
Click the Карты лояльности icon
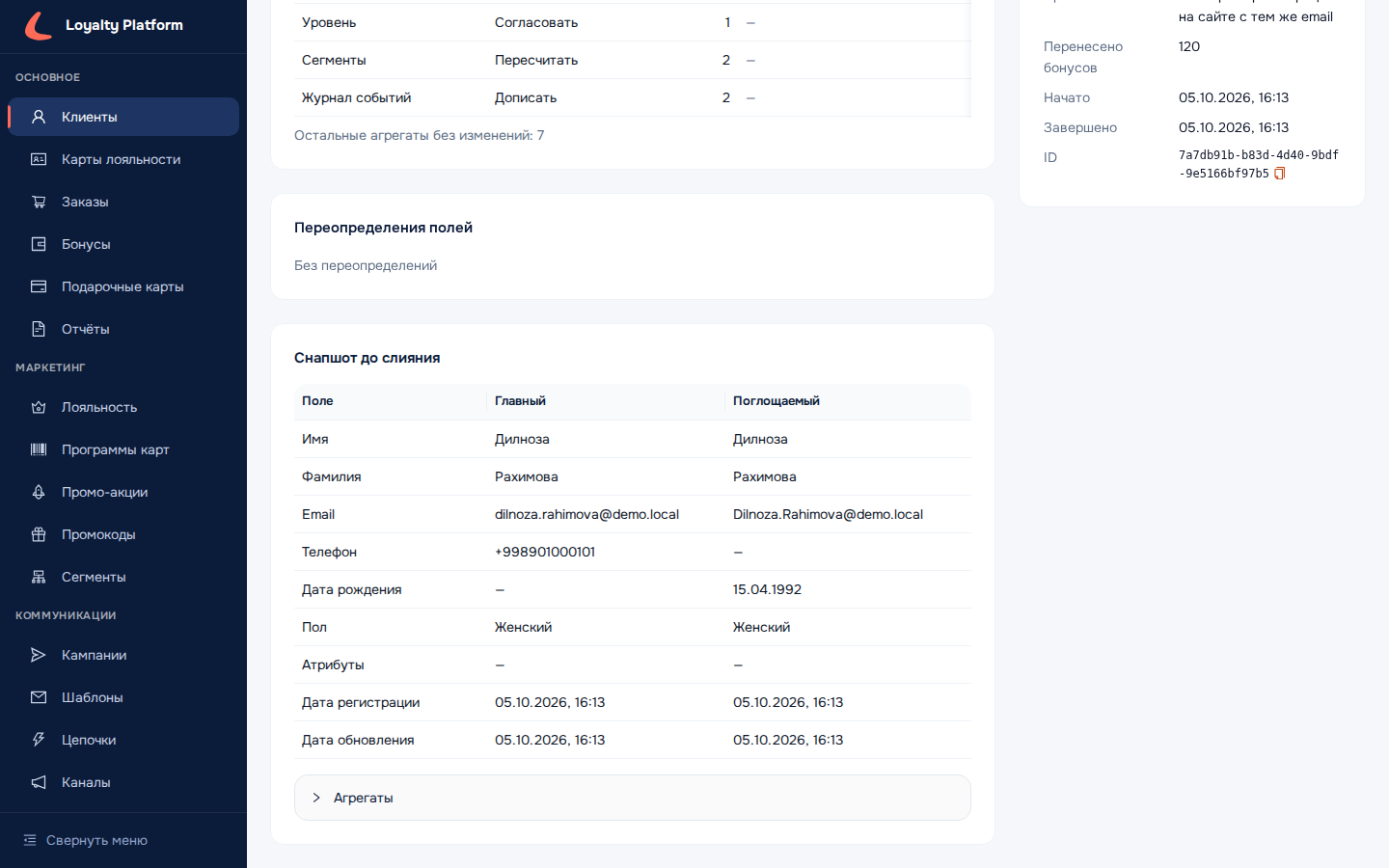pyautogui.click(x=39, y=159)
